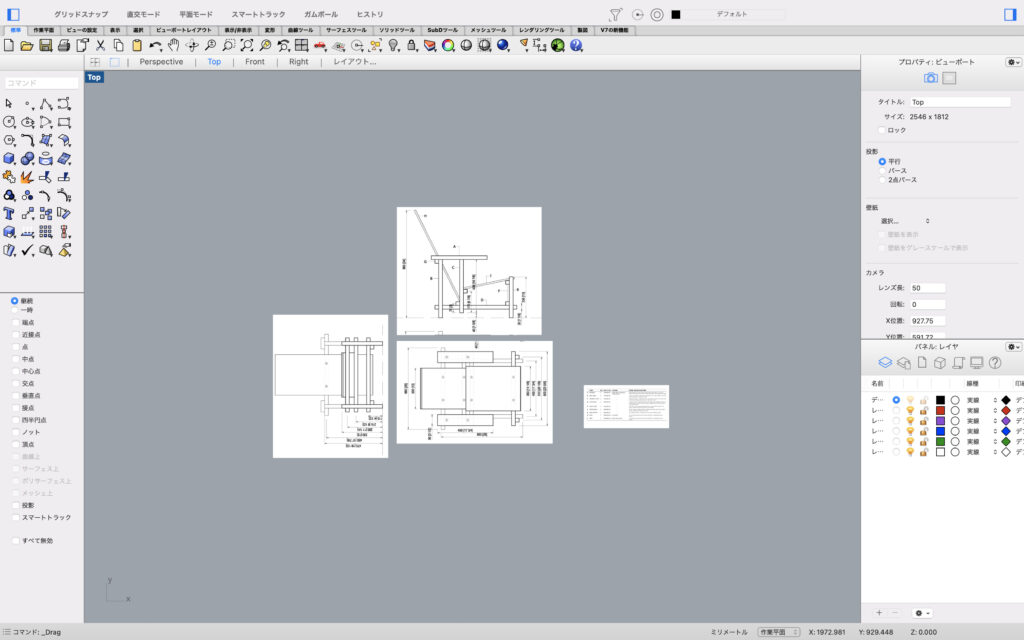Paste with the clipboard icon
Viewport: 1024px width, 640px height.
coord(136,45)
